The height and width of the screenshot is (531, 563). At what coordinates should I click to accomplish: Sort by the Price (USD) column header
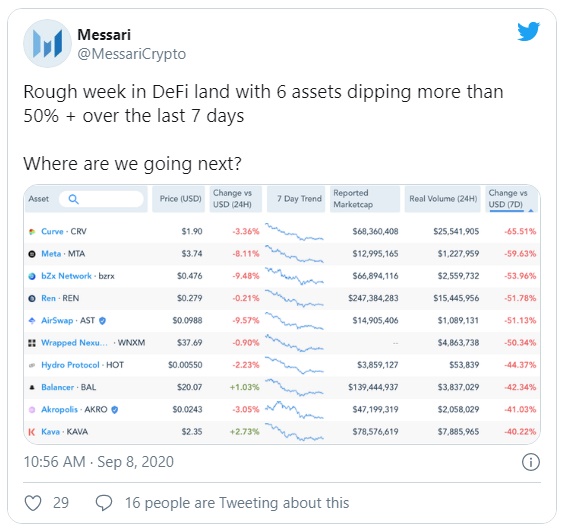[x=178, y=199]
